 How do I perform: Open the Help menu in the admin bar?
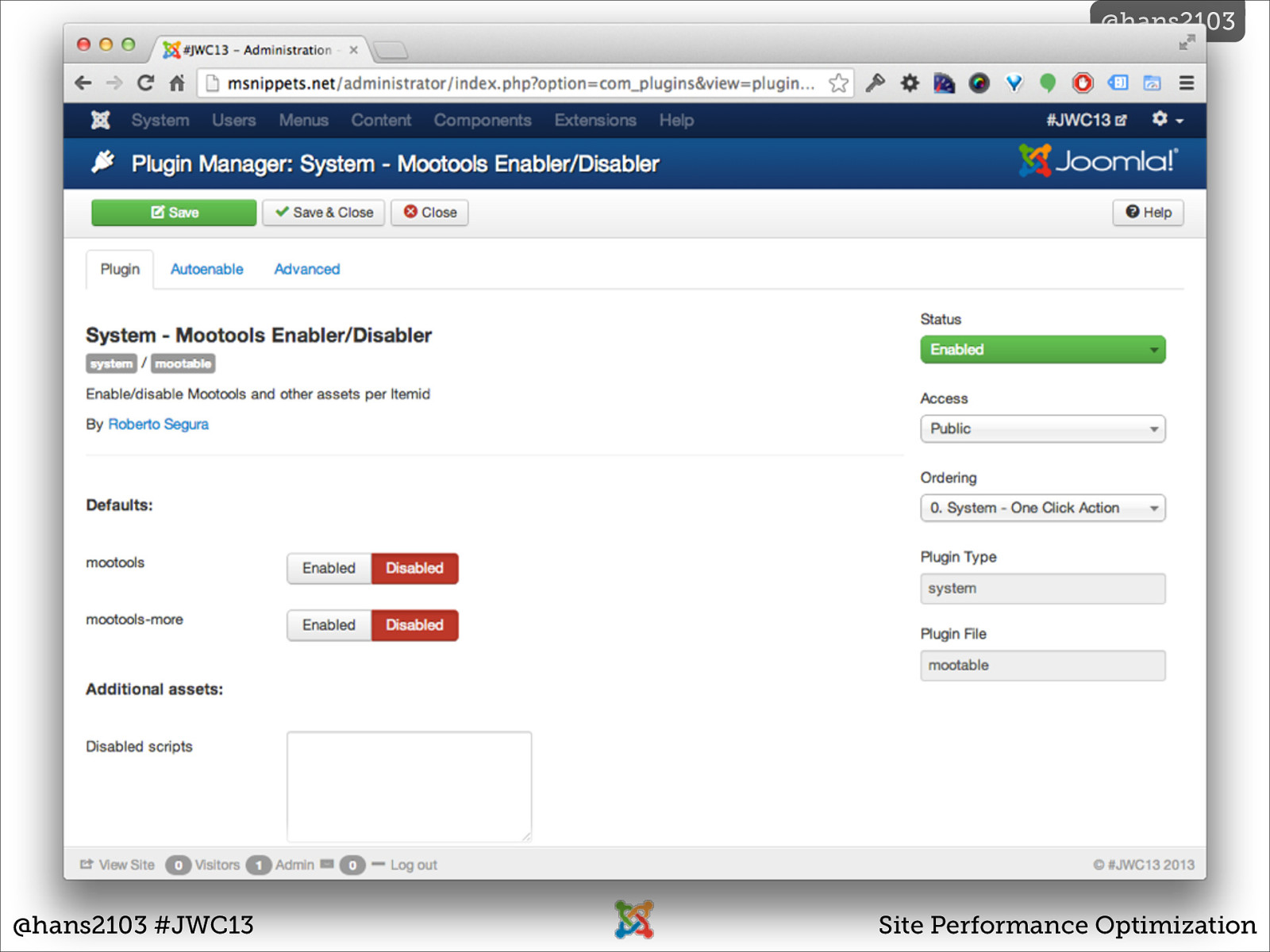tap(676, 120)
